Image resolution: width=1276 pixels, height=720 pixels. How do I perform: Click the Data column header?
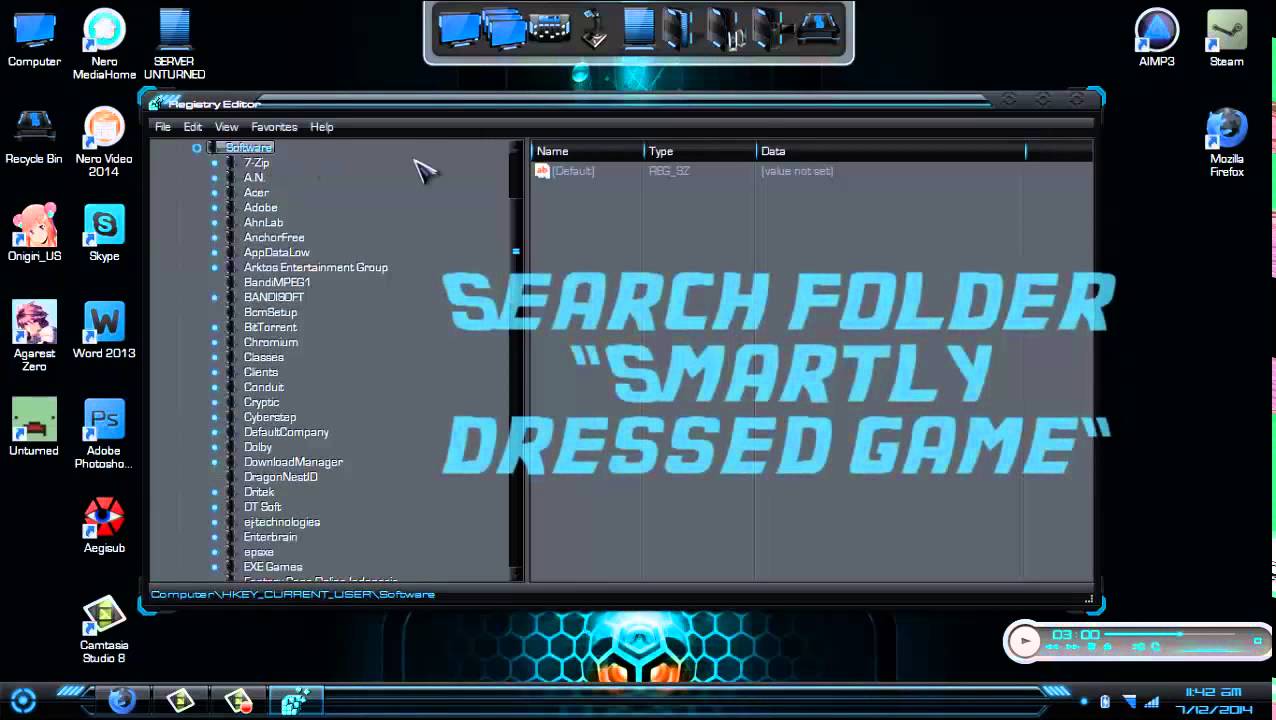point(892,151)
